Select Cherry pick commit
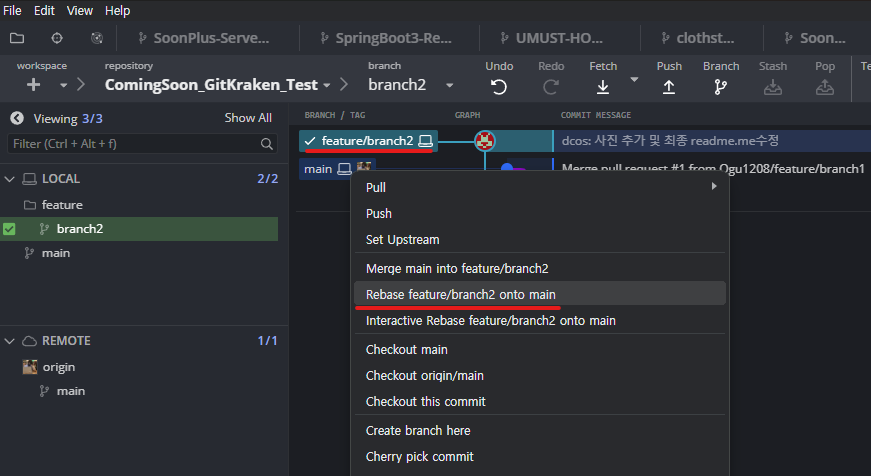The height and width of the screenshot is (476, 871). 540,457
